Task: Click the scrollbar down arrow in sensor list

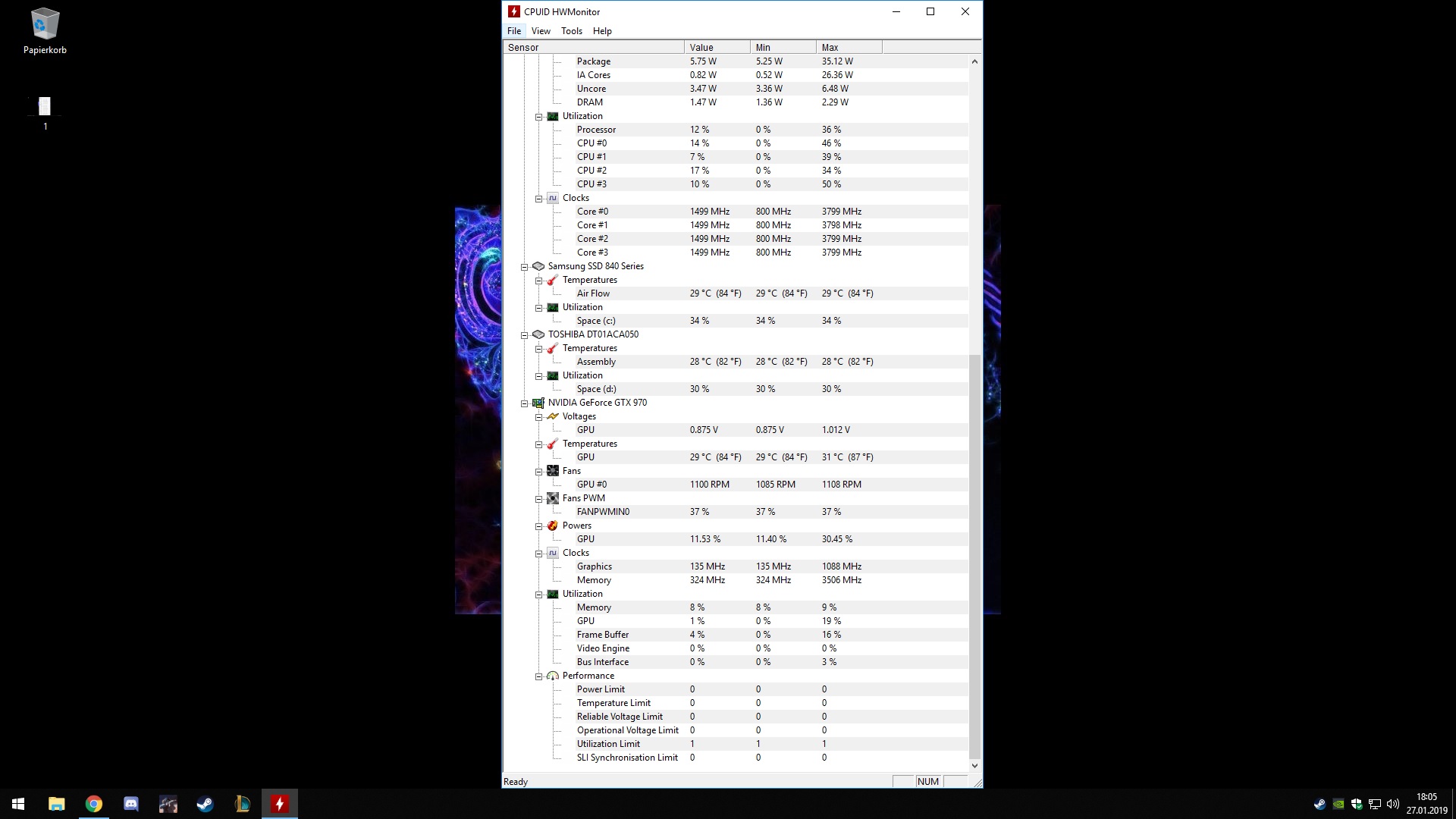Action: [975, 766]
